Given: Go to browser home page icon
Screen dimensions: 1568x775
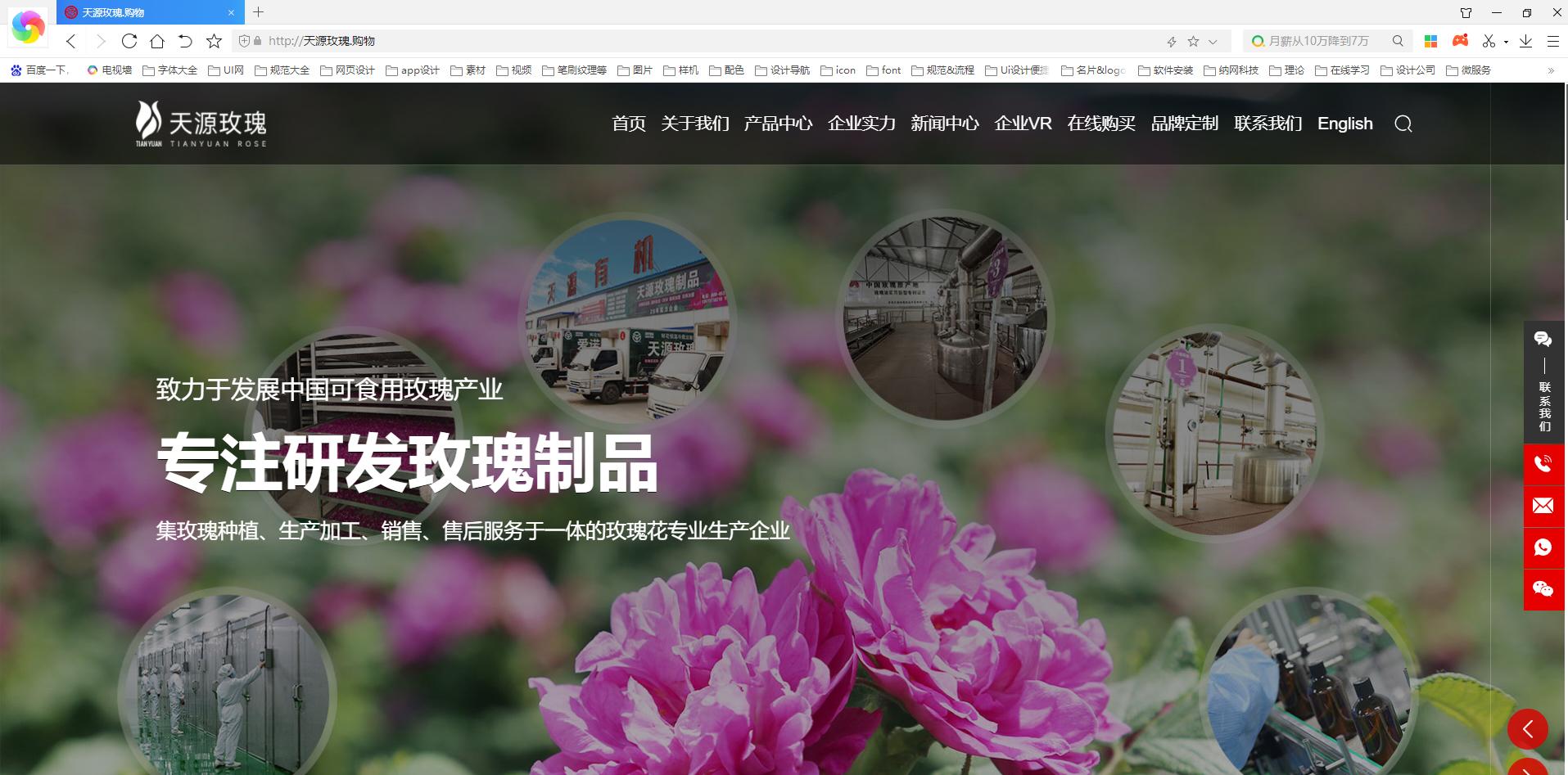Looking at the screenshot, I should click(x=157, y=41).
